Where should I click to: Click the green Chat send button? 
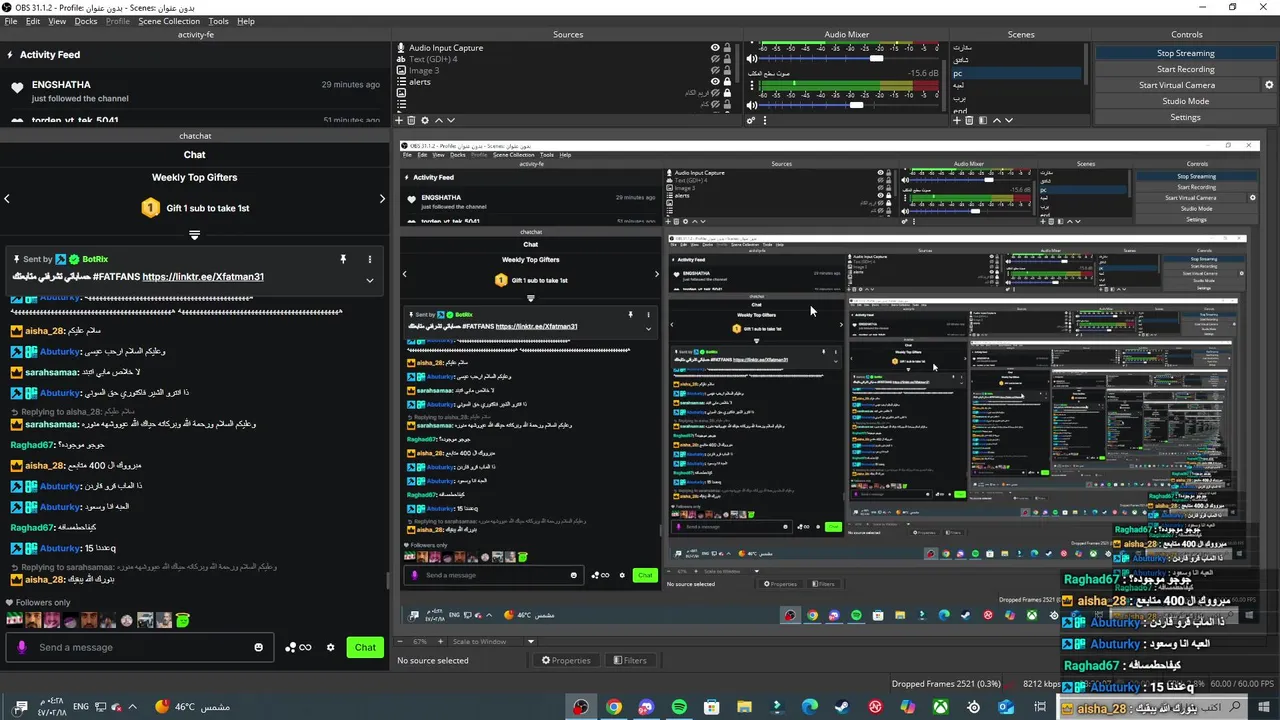(365, 647)
